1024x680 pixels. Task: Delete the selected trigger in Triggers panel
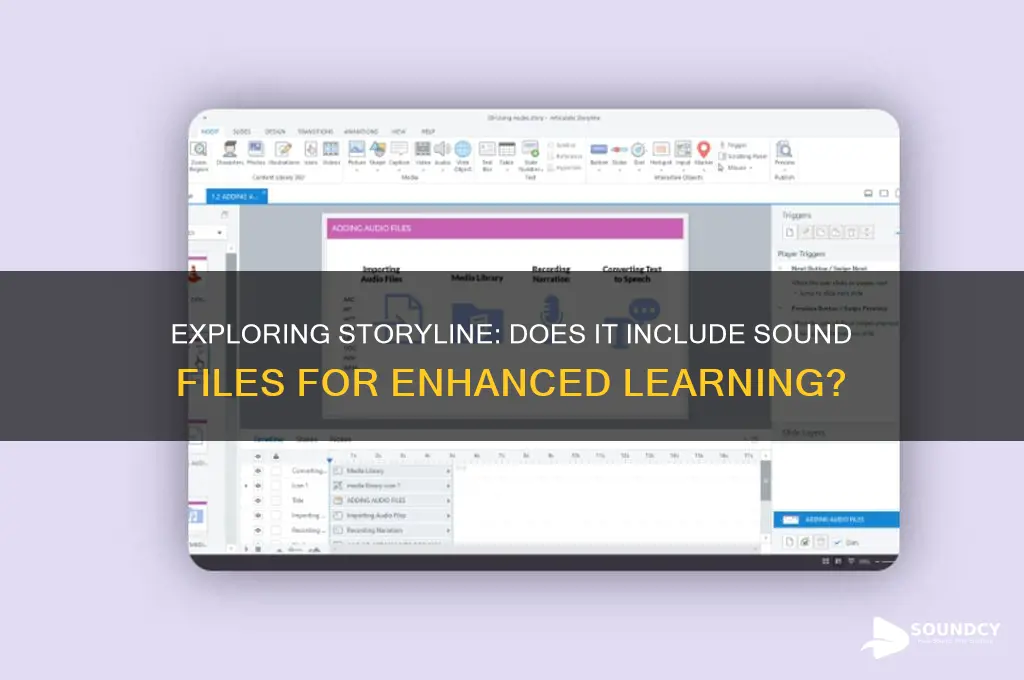point(852,233)
